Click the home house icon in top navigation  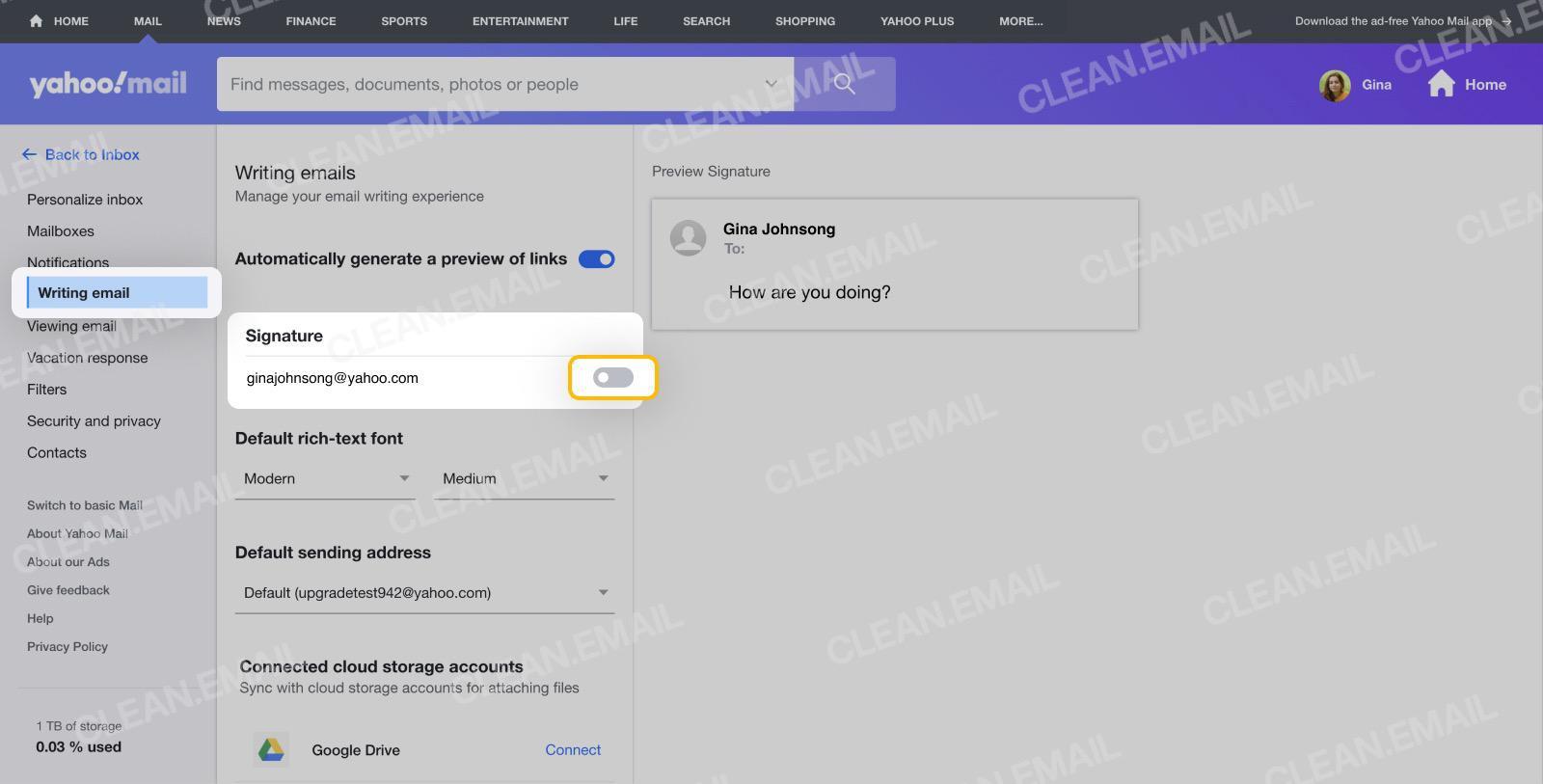[x=36, y=20]
